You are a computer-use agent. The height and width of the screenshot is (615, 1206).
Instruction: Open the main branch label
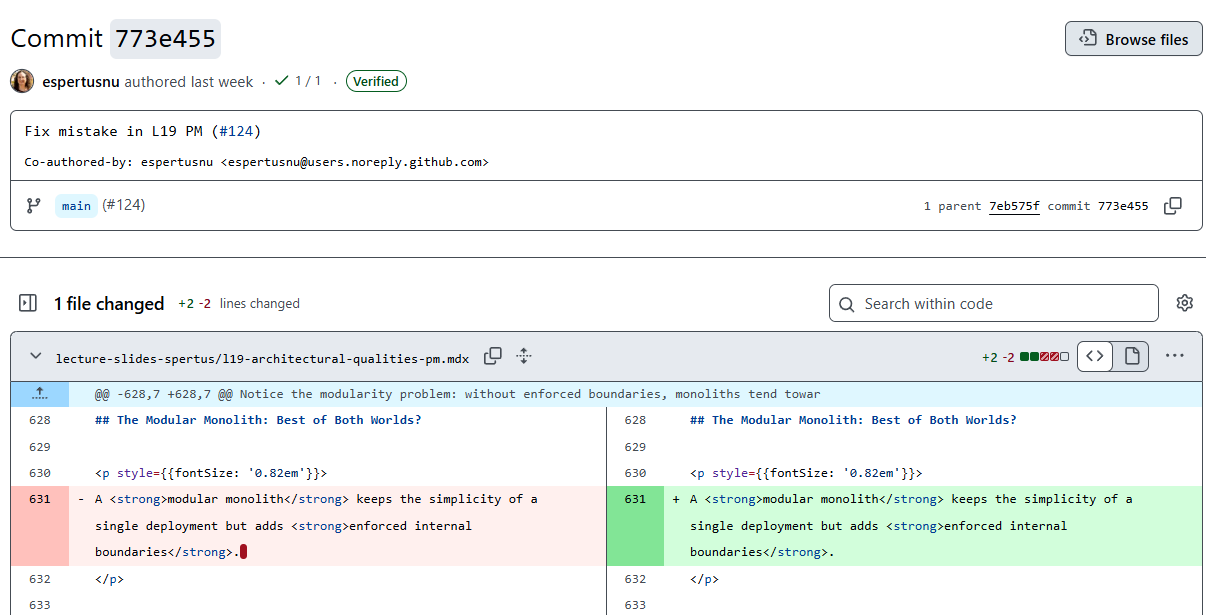76,206
